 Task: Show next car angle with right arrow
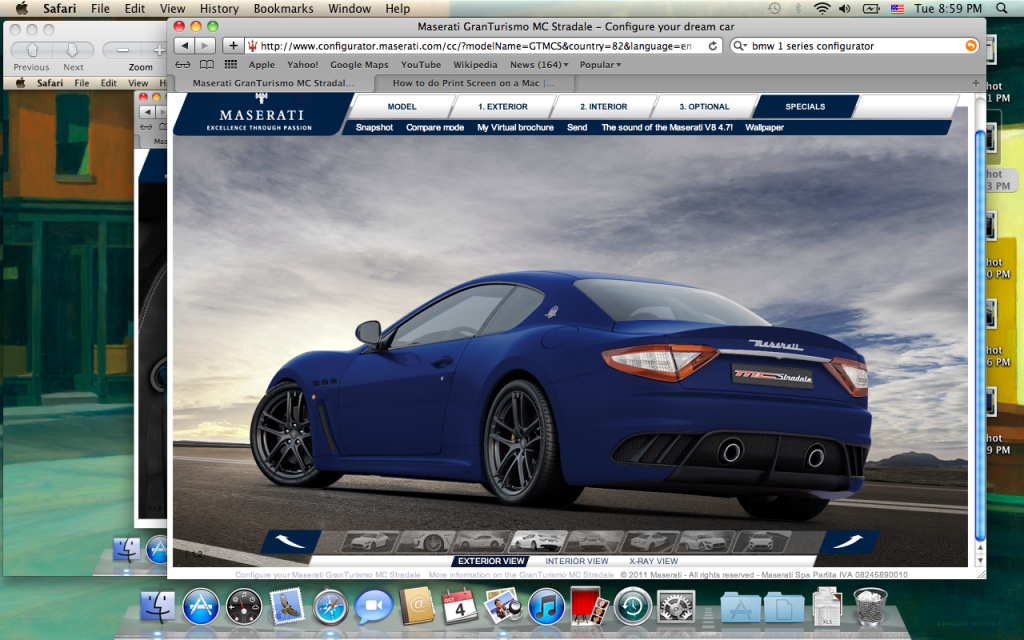click(848, 541)
